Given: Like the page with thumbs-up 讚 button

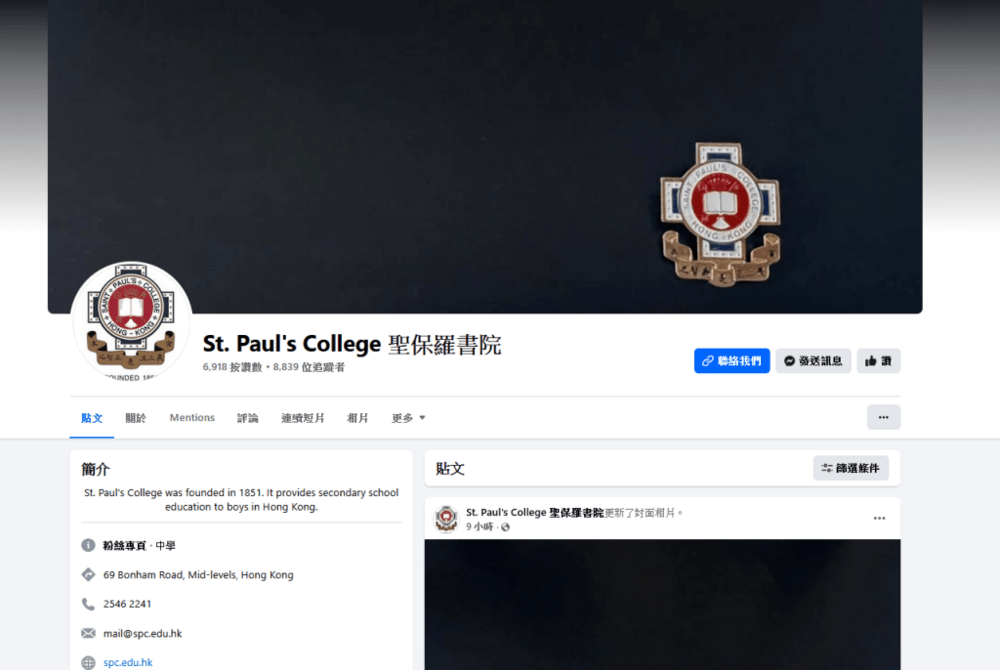Looking at the screenshot, I should (878, 361).
